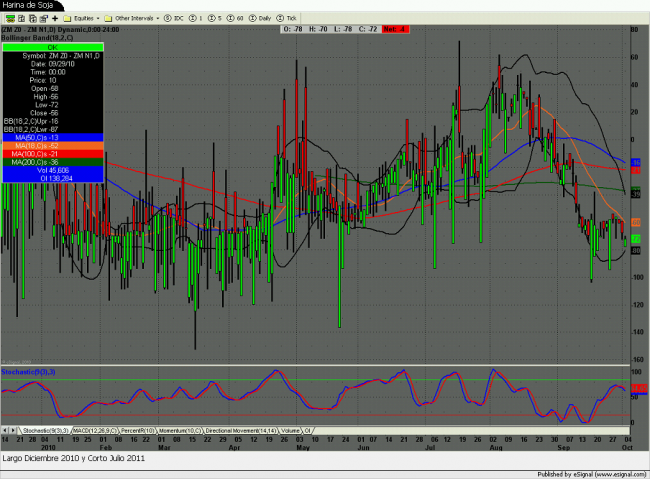Click the fourth toolbar properties icon

coord(44,18)
